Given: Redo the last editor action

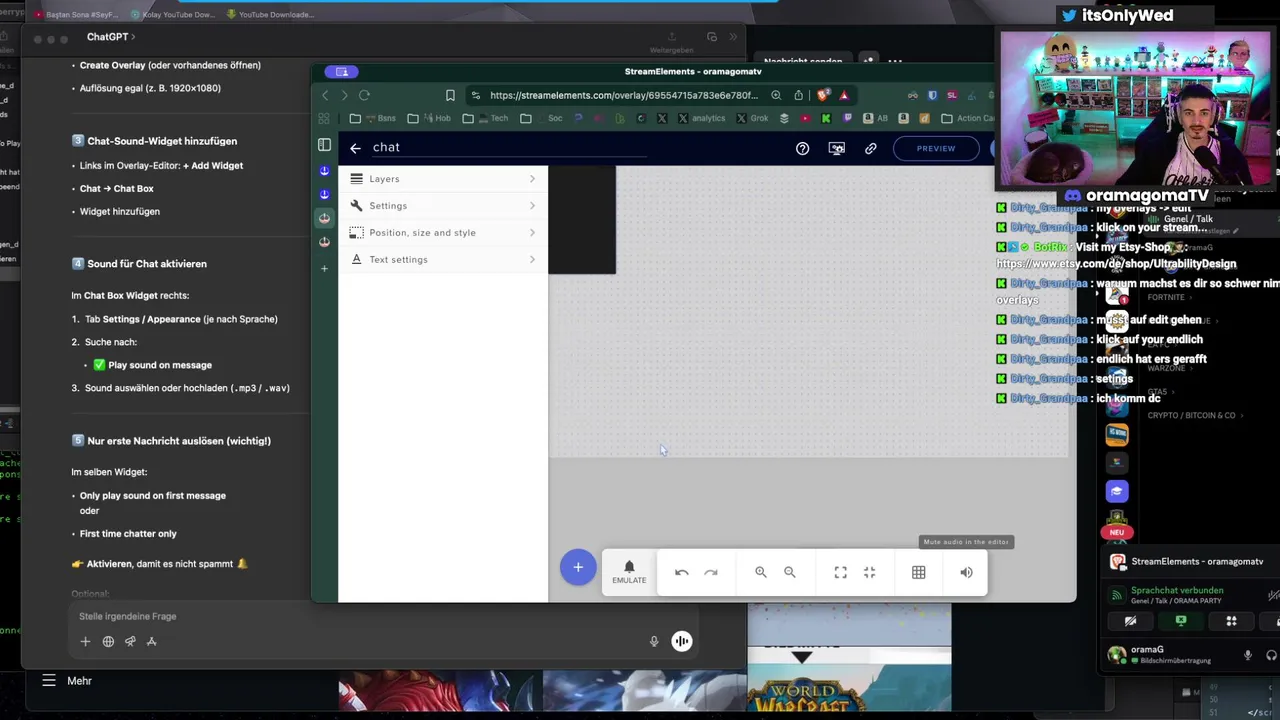Looking at the screenshot, I should [711, 572].
